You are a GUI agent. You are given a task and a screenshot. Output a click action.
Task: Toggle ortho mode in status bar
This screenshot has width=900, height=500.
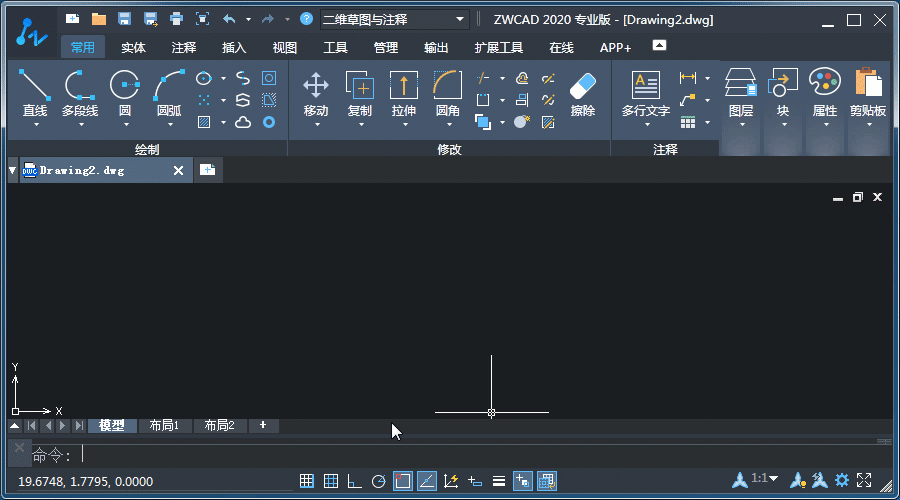[355, 481]
